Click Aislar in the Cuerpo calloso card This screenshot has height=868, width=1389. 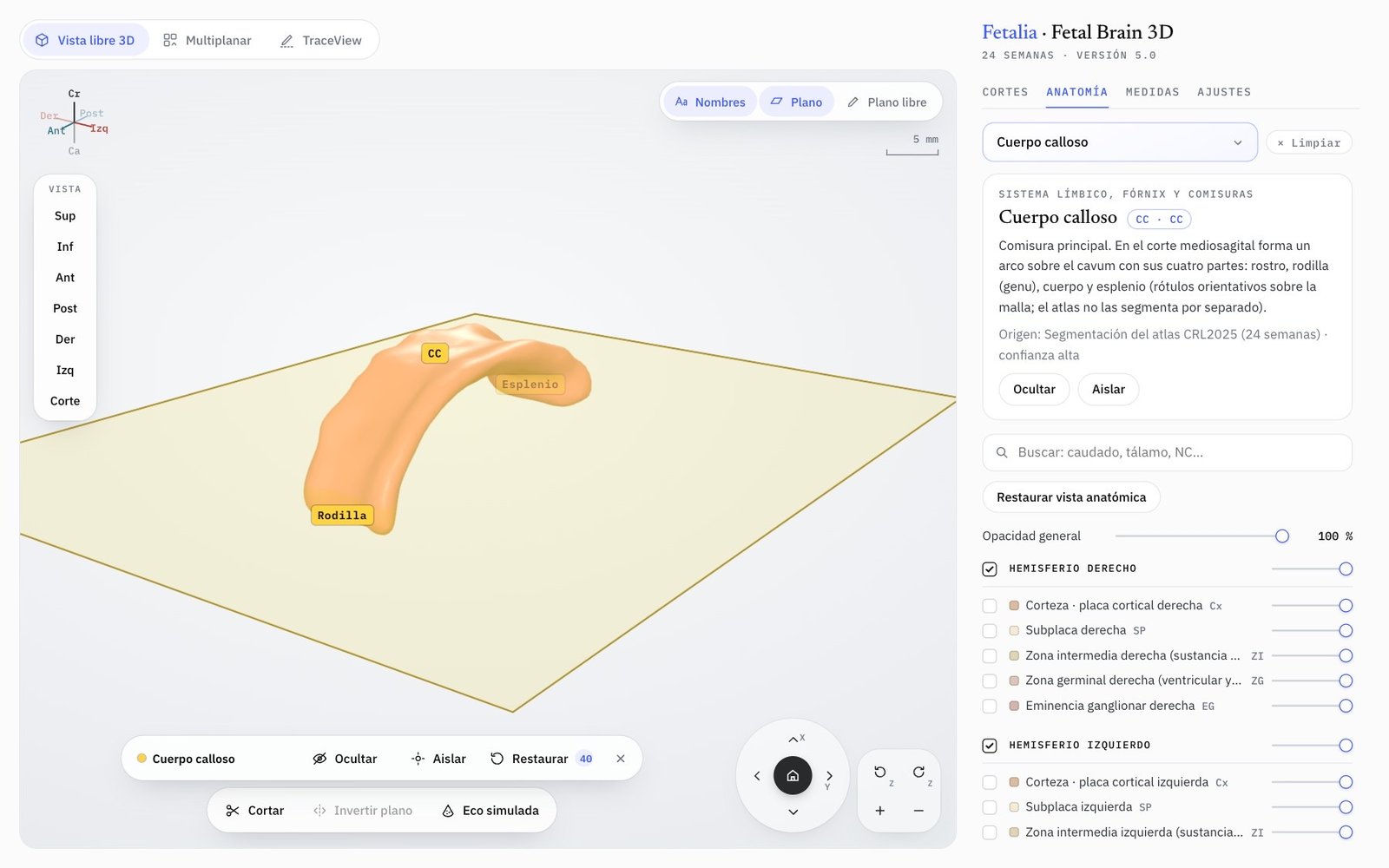tap(1109, 390)
